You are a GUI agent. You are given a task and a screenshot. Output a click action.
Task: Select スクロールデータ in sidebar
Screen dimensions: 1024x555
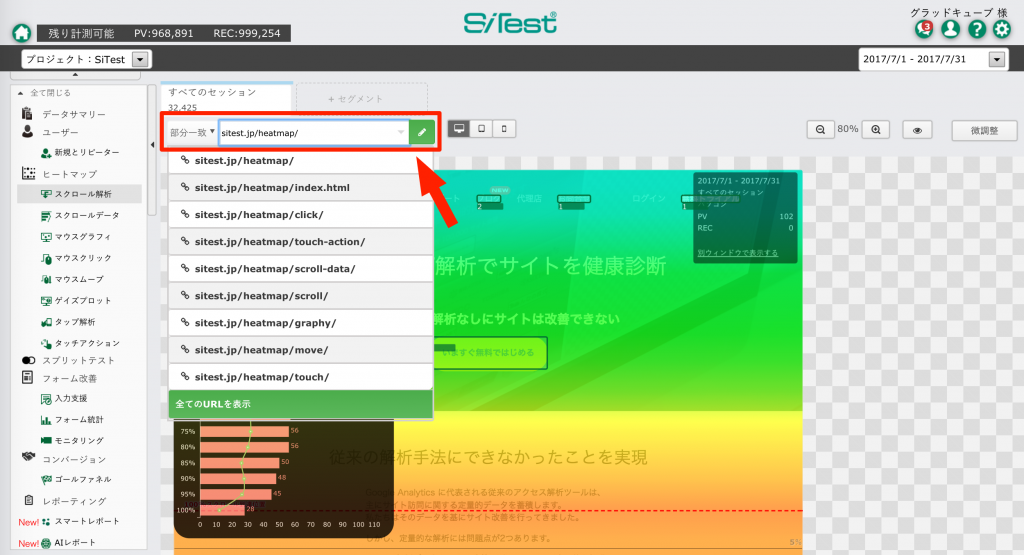click(x=80, y=215)
